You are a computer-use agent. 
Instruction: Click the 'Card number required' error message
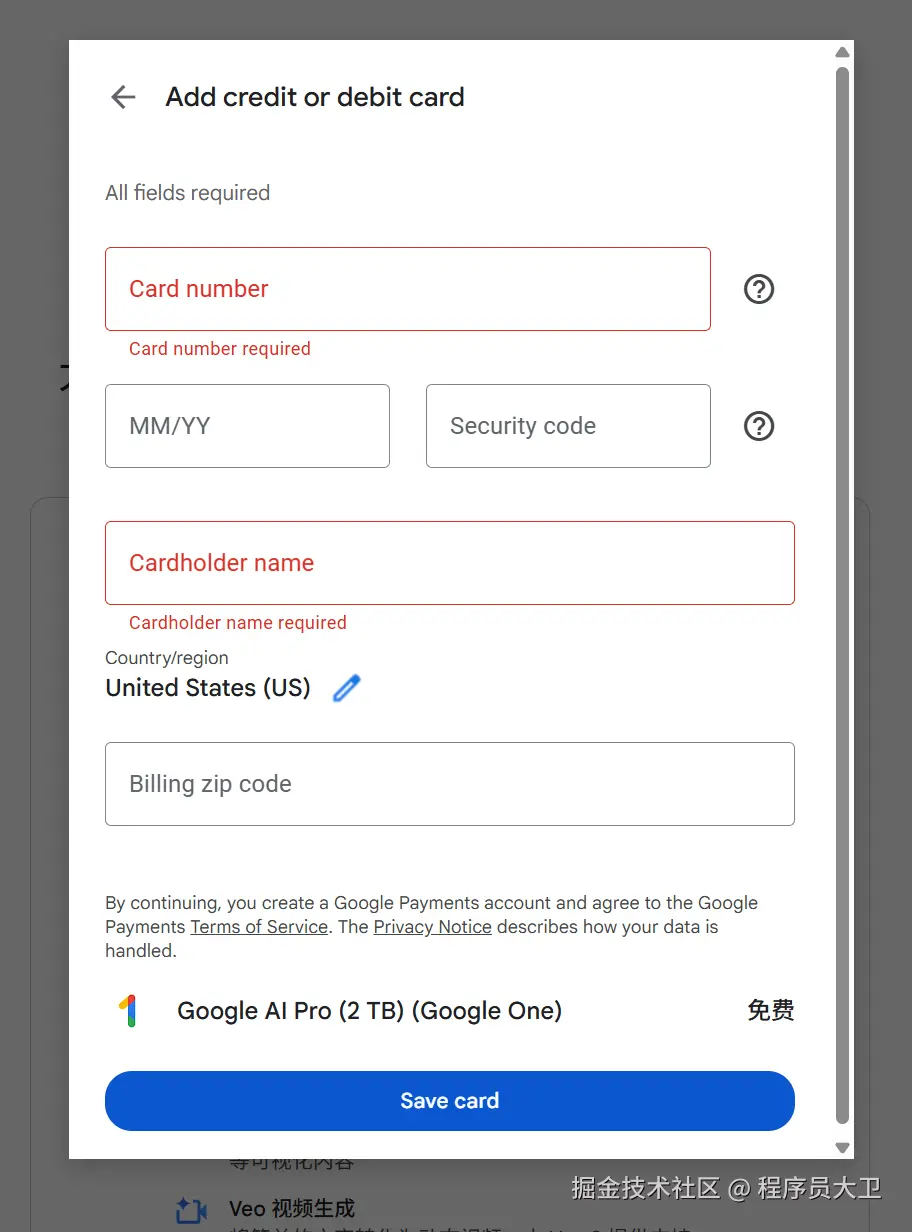coord(220,349)
